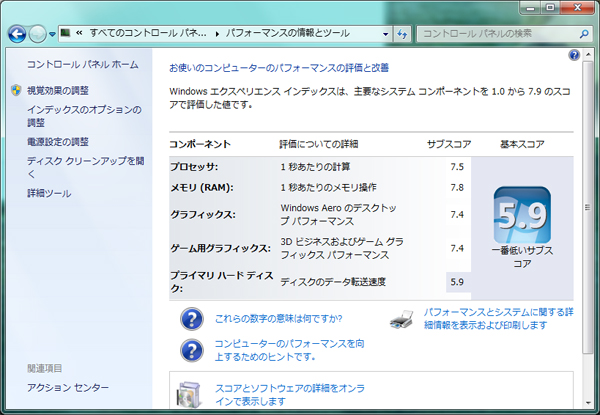Open 詳細ツール link in sidebar
Image resolution: width=600 pixels, height=415 pixels.
[49, 194]
